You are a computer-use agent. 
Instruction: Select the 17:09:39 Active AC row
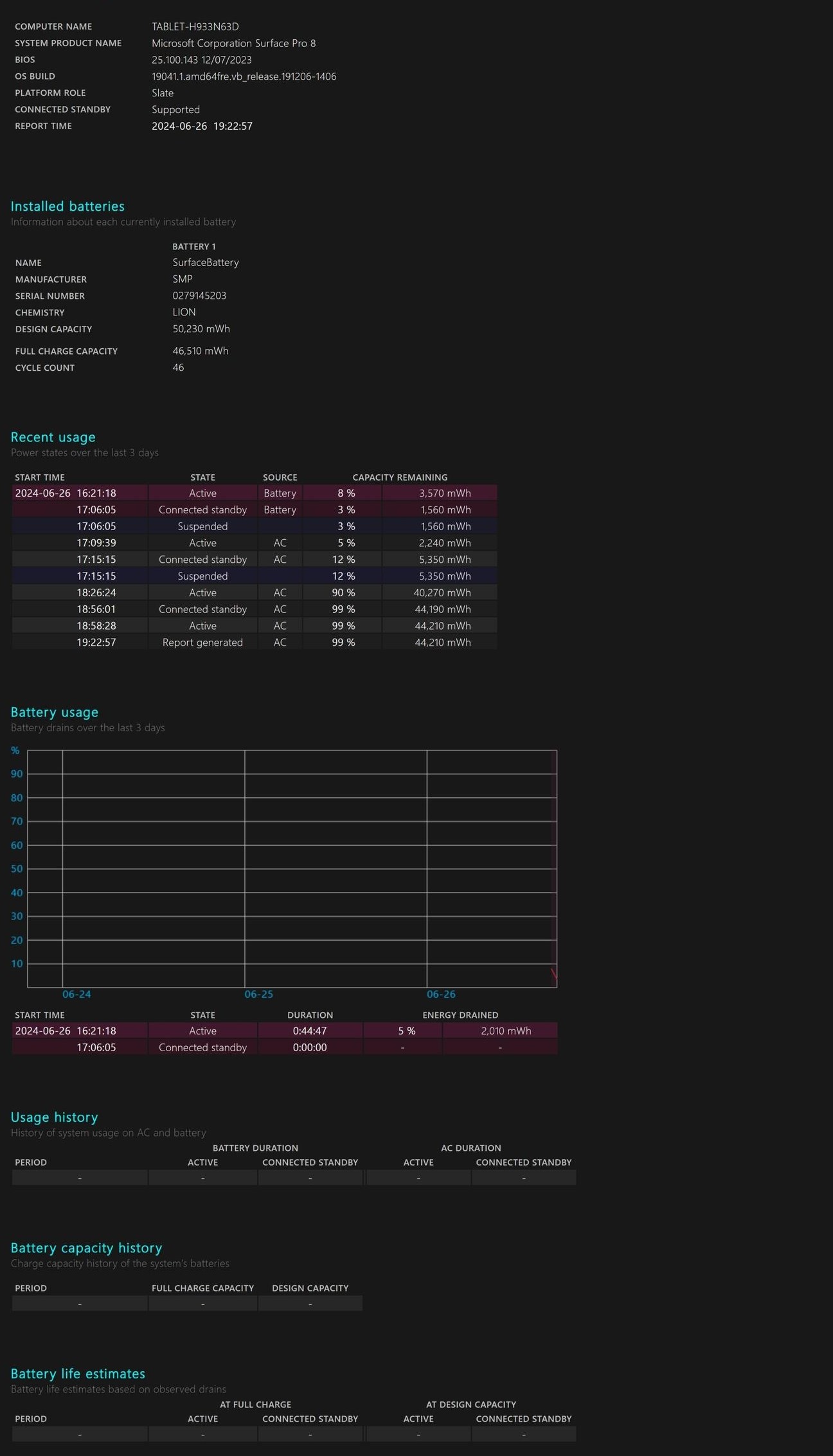255,543
